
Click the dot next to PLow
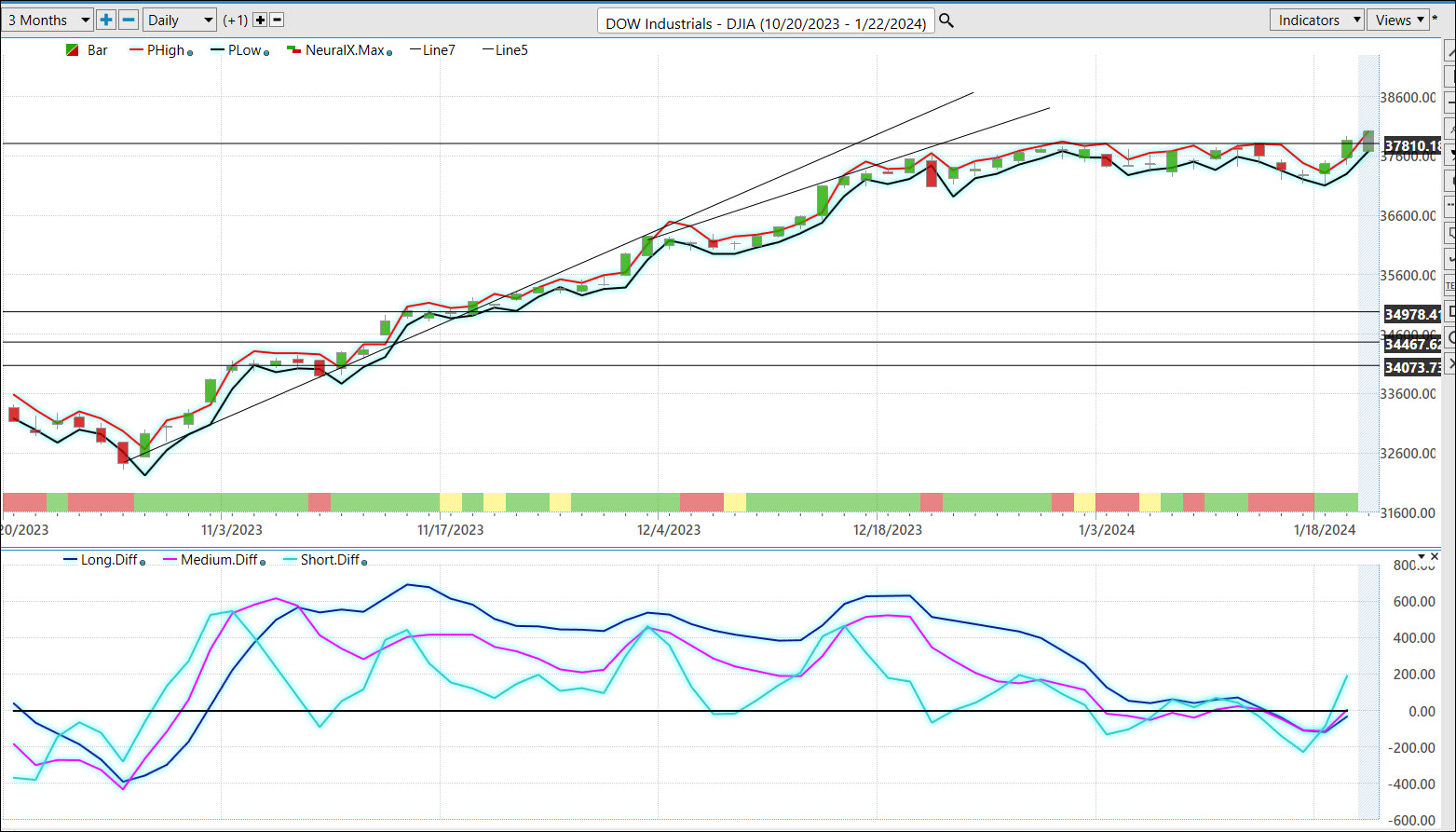click(x=266, y=53)
